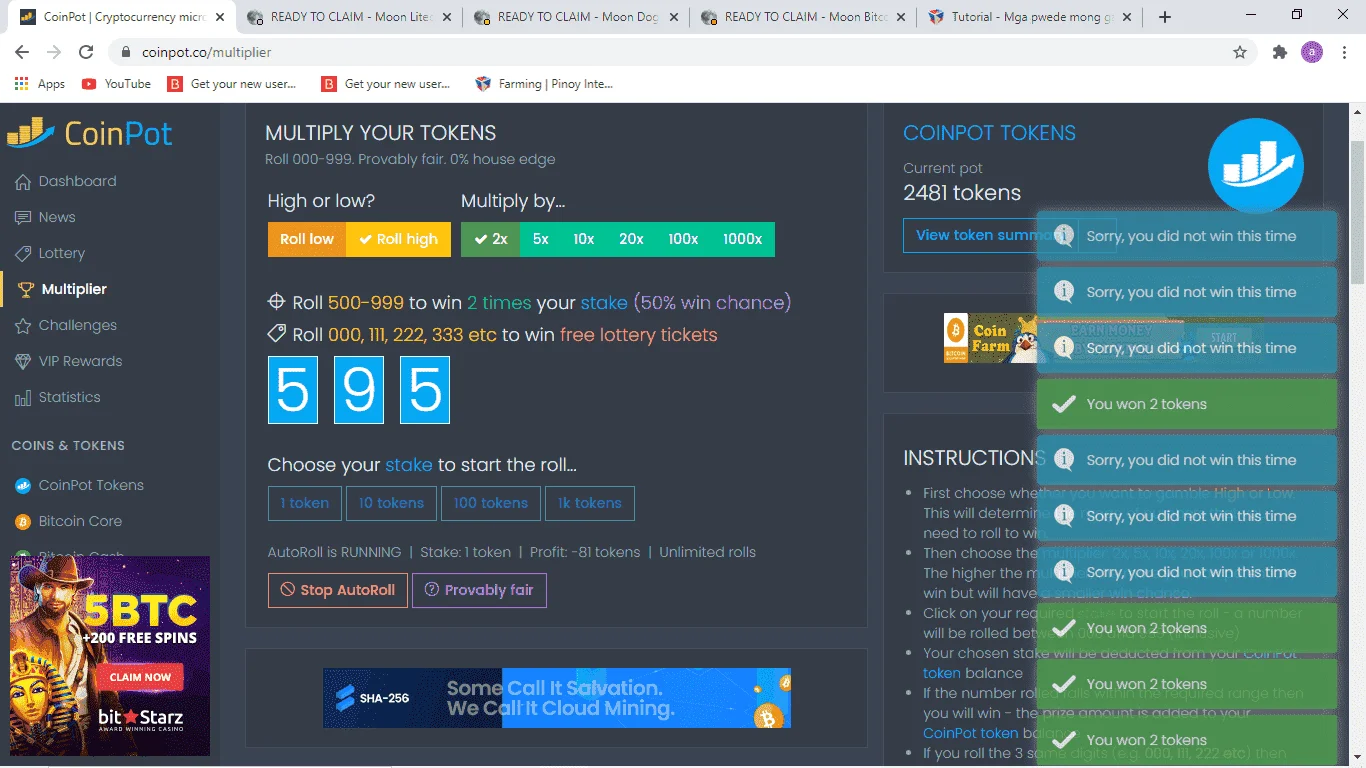Screen dimensions: 1366x768
Task: Stake 1 token to roll
Action: [305, 503]
